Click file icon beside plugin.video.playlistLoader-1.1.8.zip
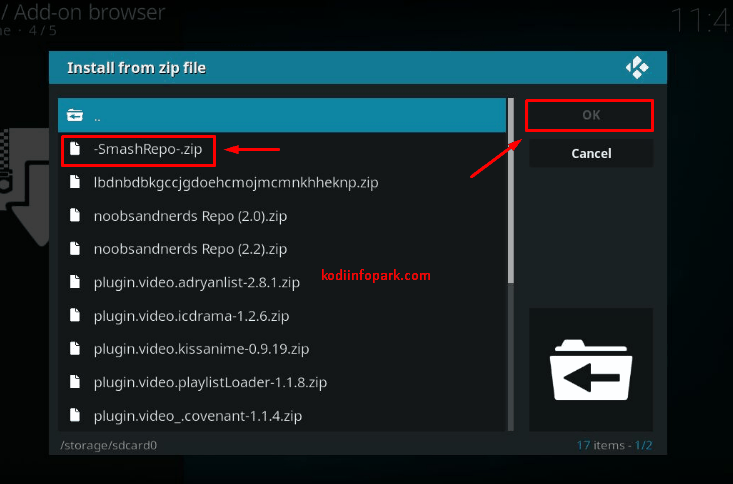Screen dimensions: 733x484 75,382
